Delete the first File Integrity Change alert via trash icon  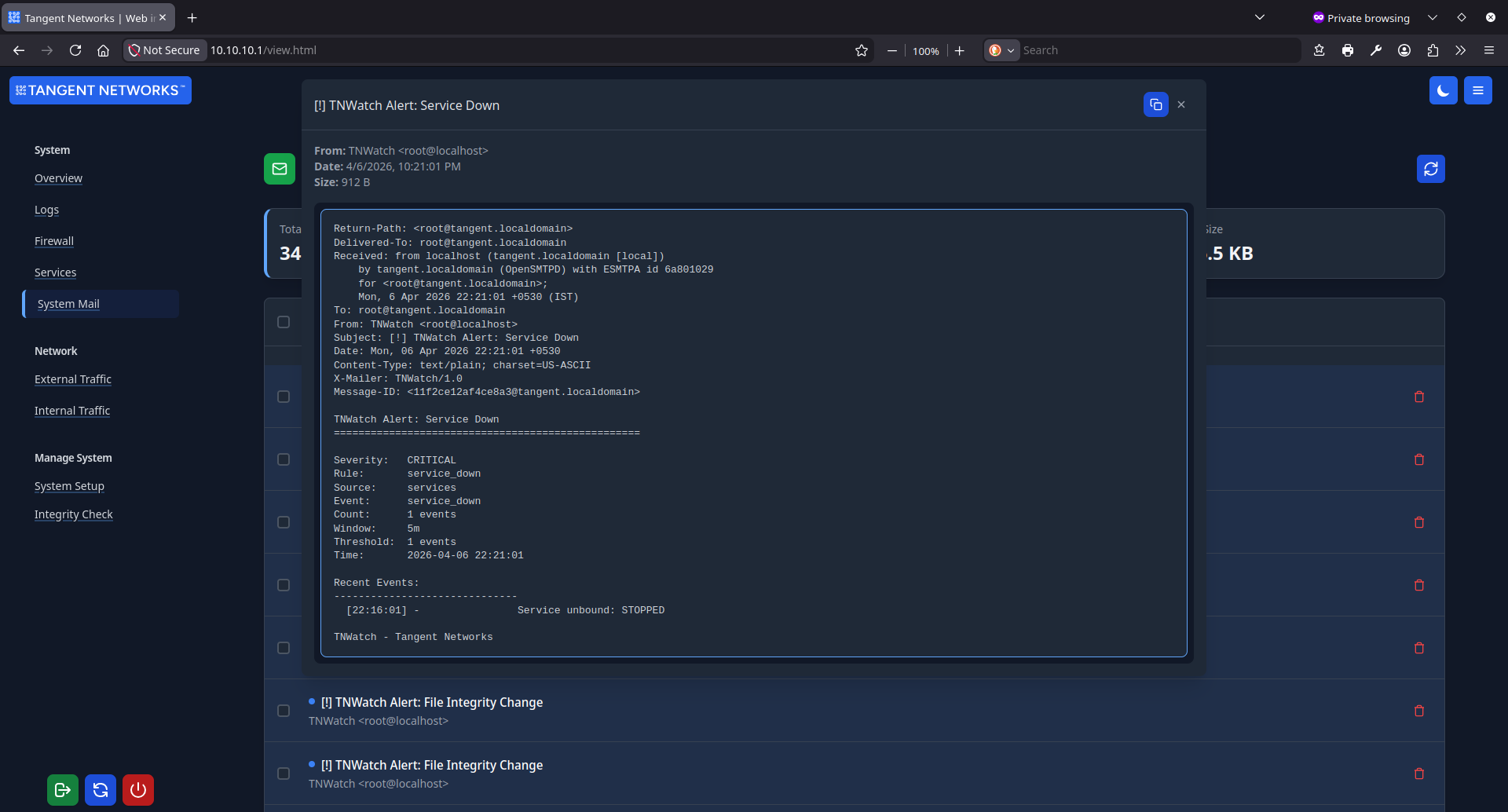(1419, 711)
